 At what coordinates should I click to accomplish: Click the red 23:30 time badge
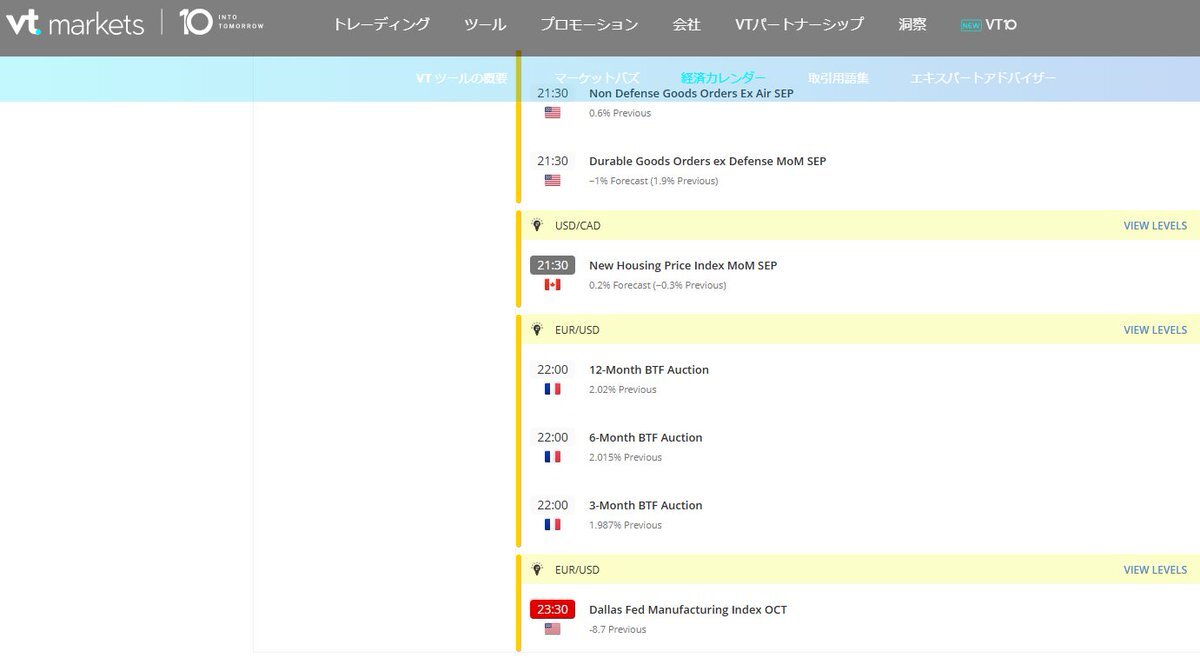(x=552, y=609)
